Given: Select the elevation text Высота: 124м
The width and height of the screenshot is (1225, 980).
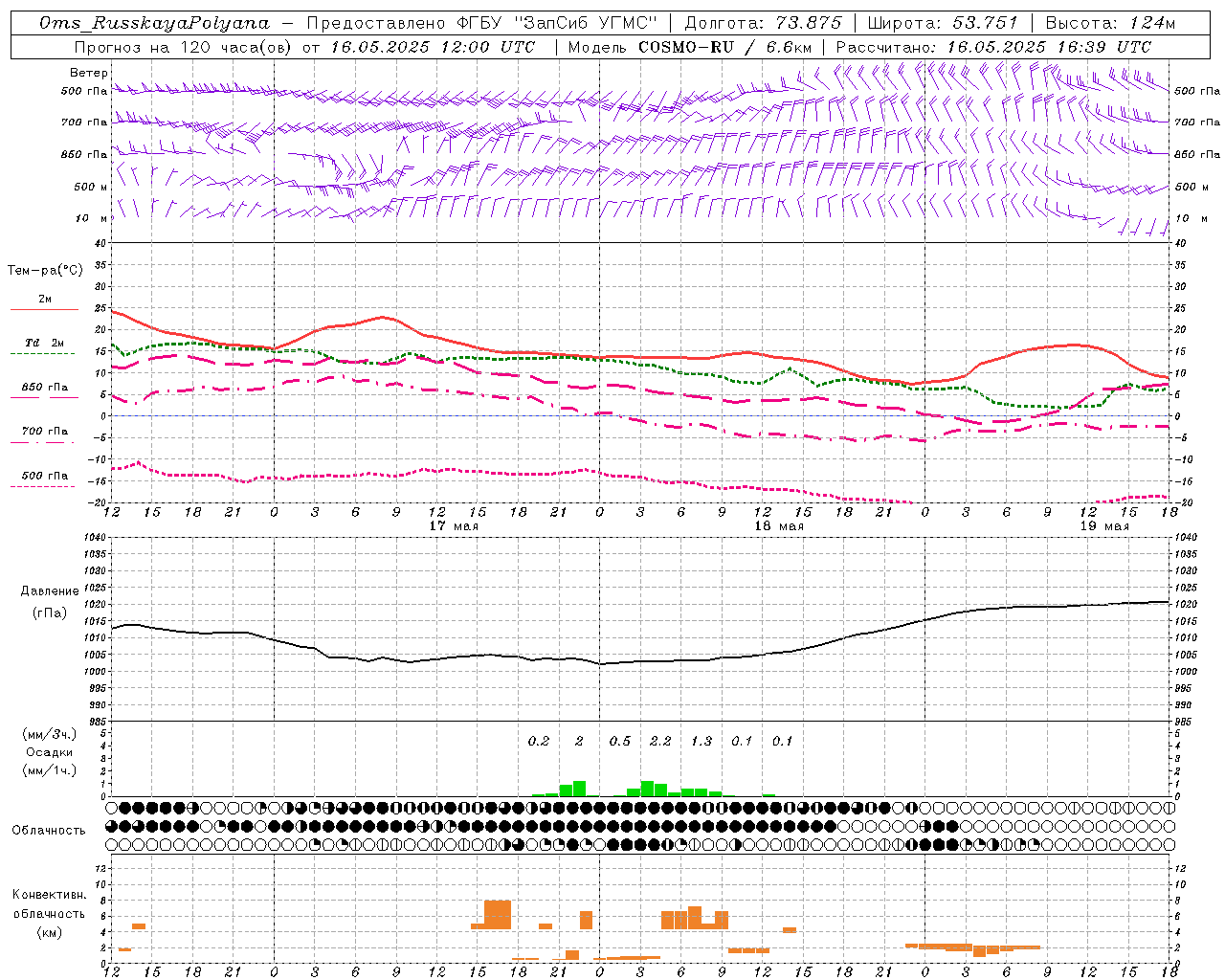Looking at the screenshot, I should [1110, 23].
